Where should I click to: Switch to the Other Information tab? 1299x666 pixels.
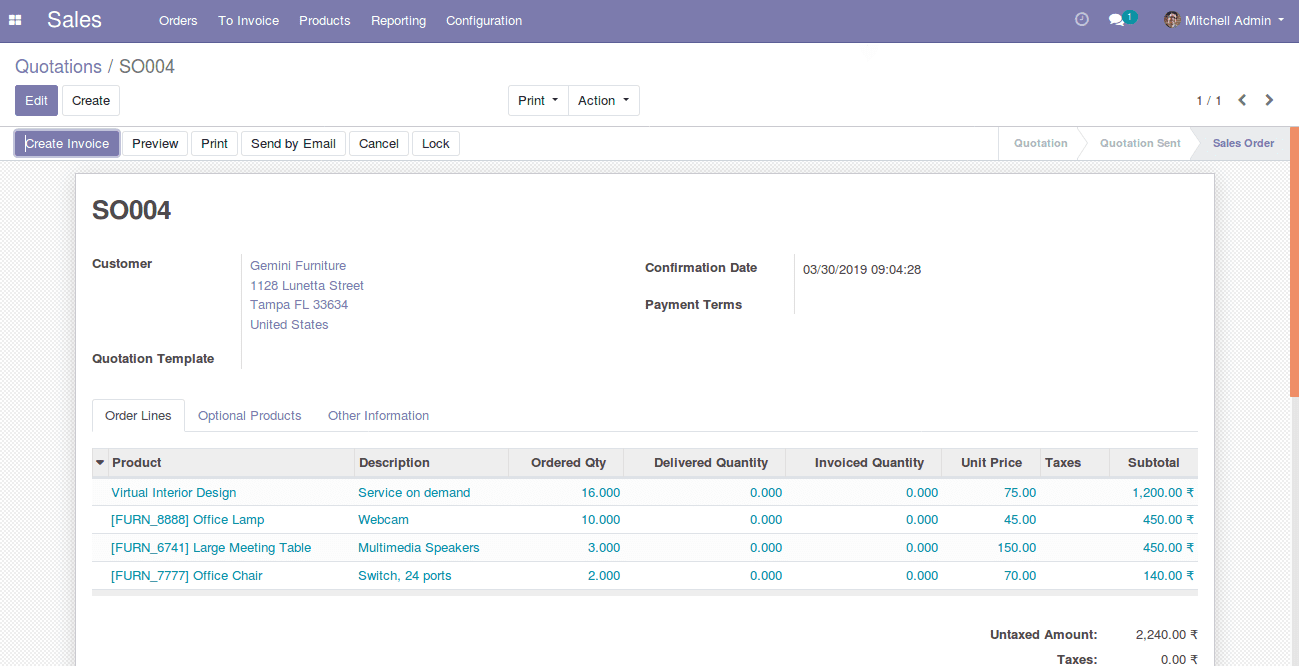[378, 416]
